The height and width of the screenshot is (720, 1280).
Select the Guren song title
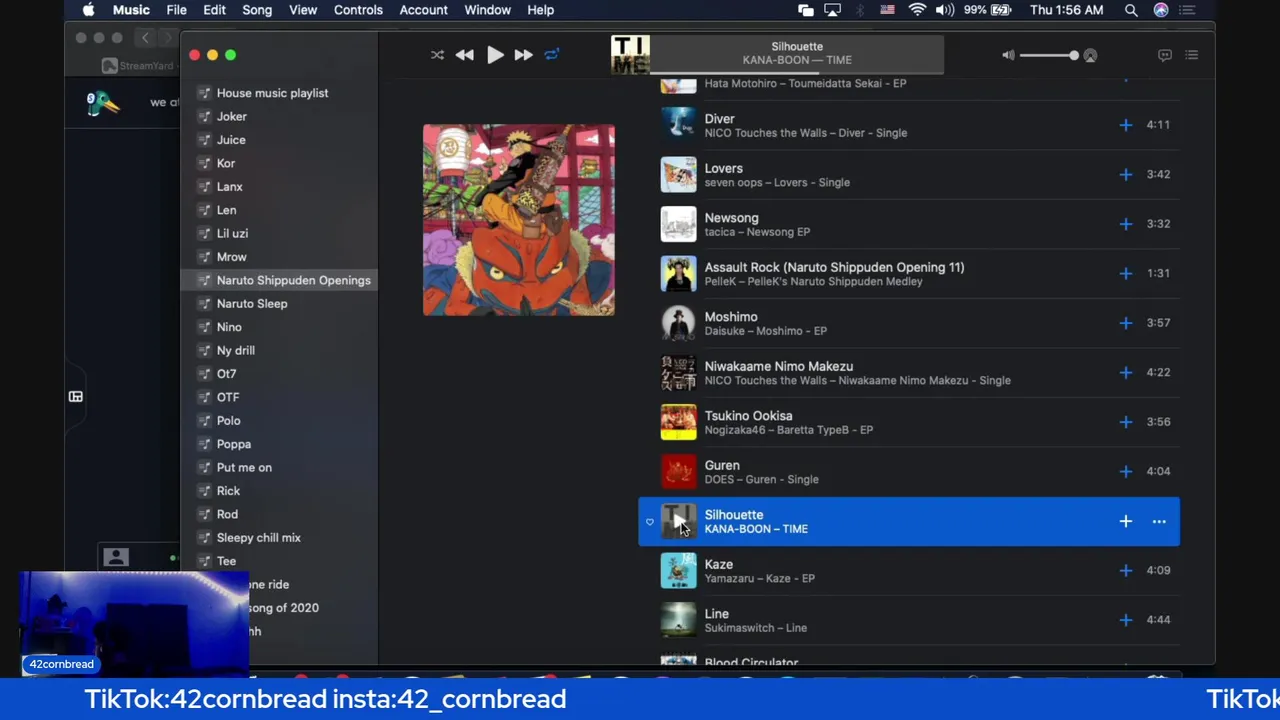click(722, 465)
